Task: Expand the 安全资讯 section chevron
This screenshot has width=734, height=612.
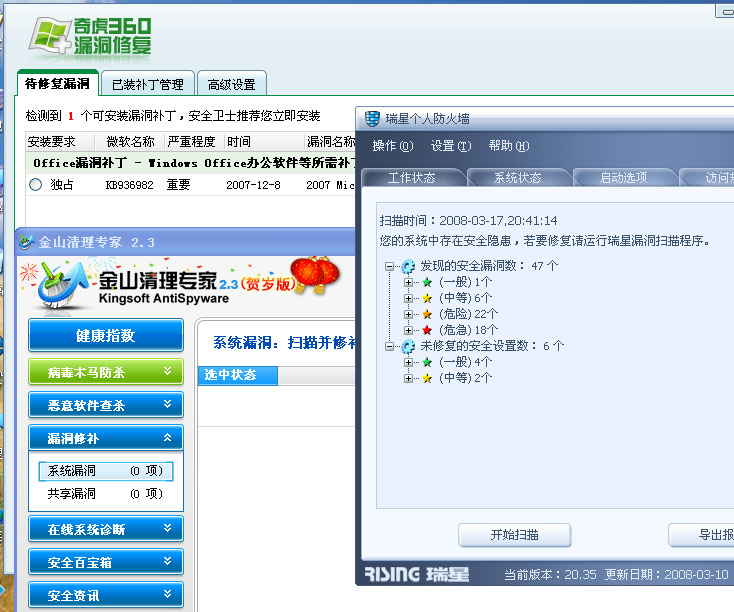Action: pyautogui.click(x=168, y=594)
